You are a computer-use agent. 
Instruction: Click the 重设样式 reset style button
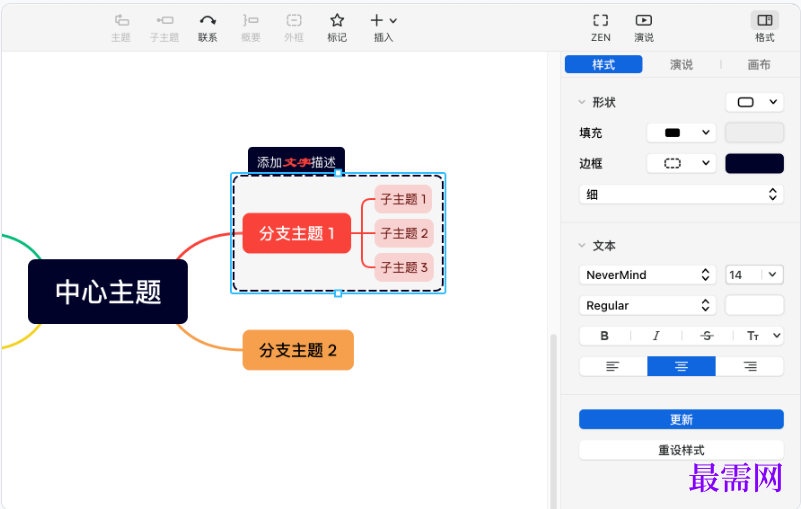(681, 450)
